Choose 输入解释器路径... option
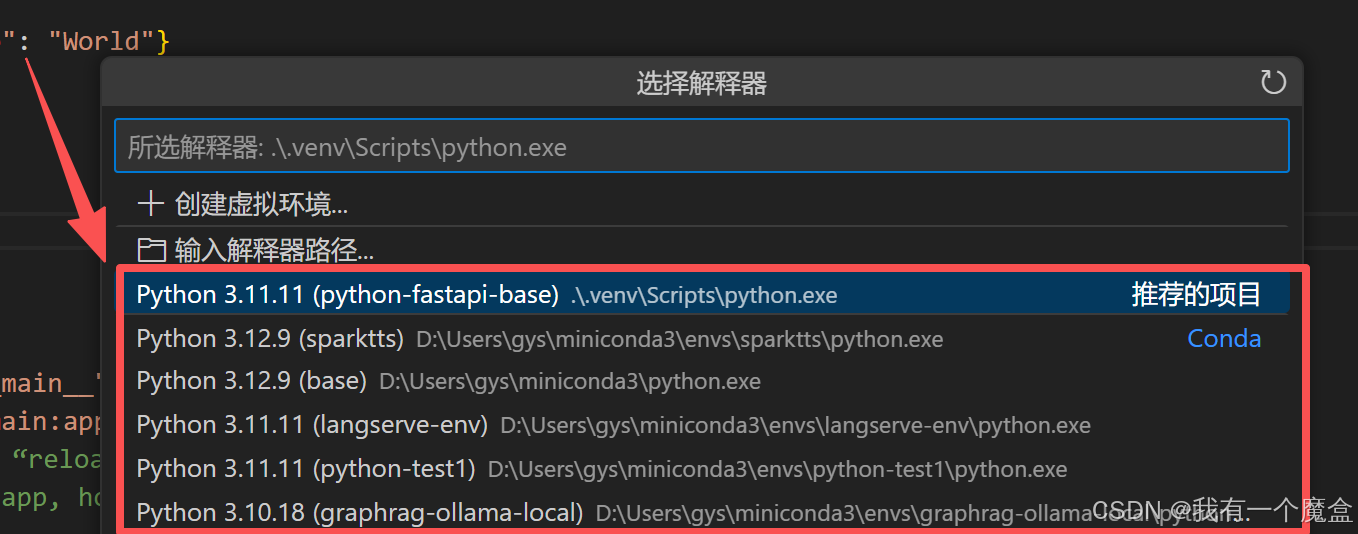1358x534 pixels. pyautogui.click(x=702, y=249)
